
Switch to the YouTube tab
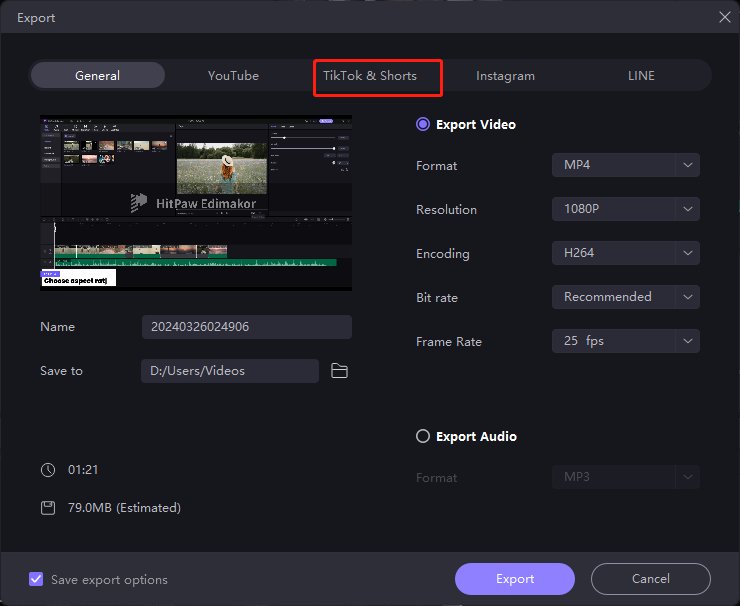233,76
